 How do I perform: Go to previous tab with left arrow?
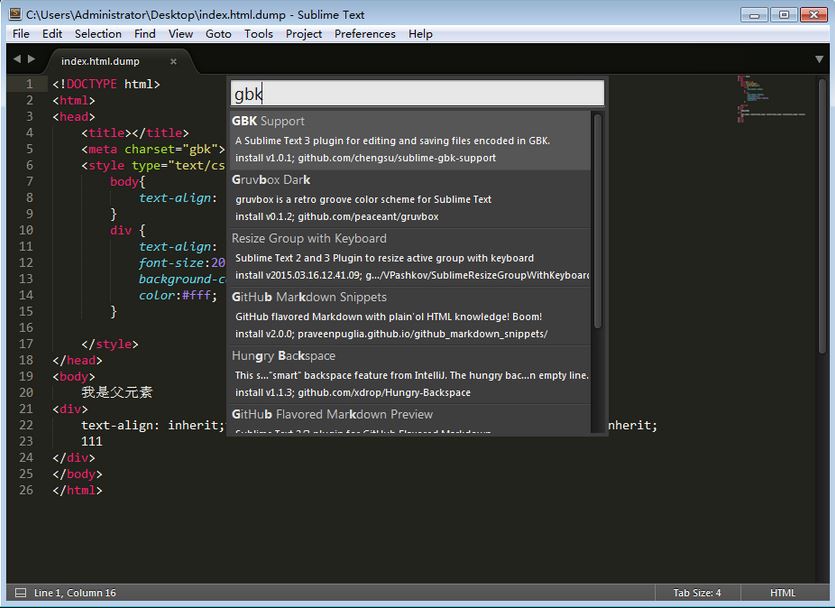click(x=17, y=59)
